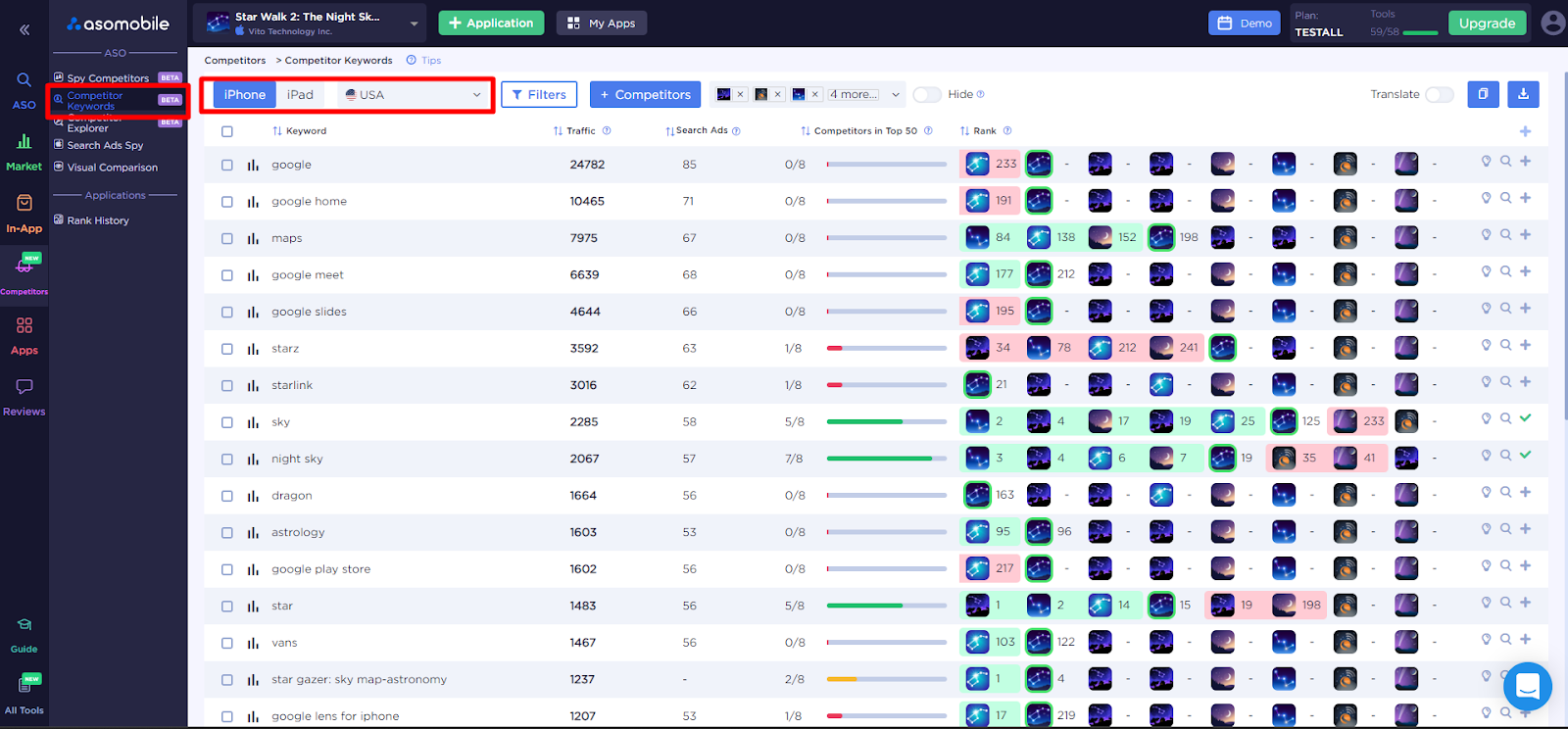Click the asomobile logo
This screenshot has height=729, width=1568.
point(118,24)
